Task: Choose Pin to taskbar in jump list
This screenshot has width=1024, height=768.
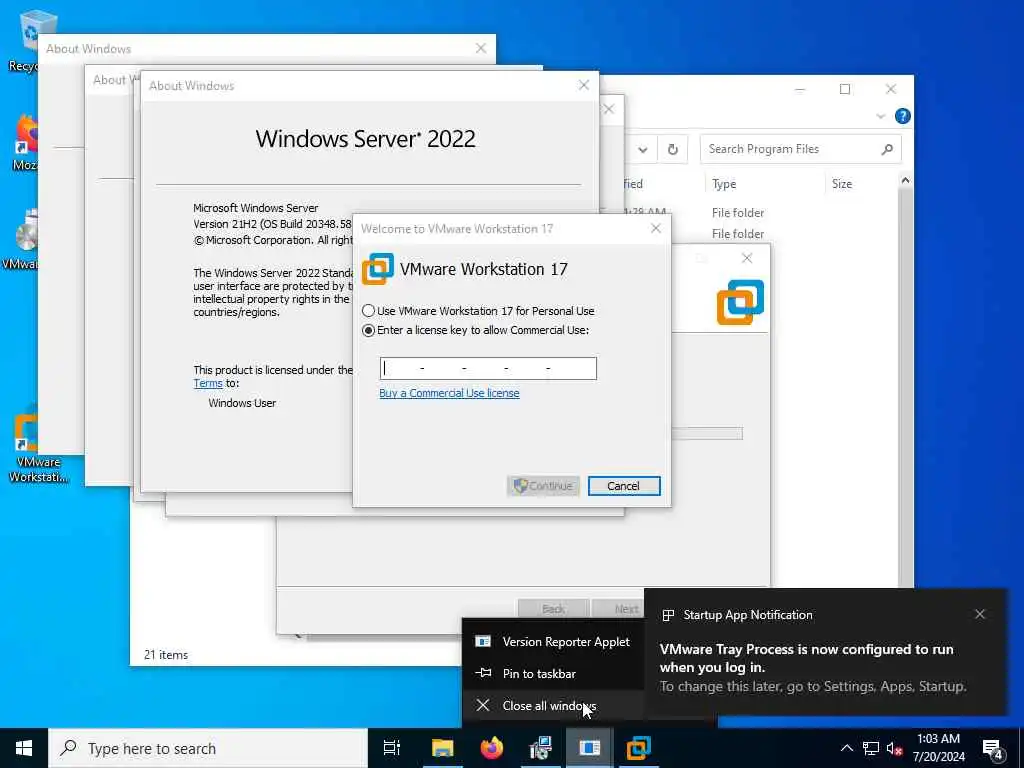Action: (x=553, y=673)
